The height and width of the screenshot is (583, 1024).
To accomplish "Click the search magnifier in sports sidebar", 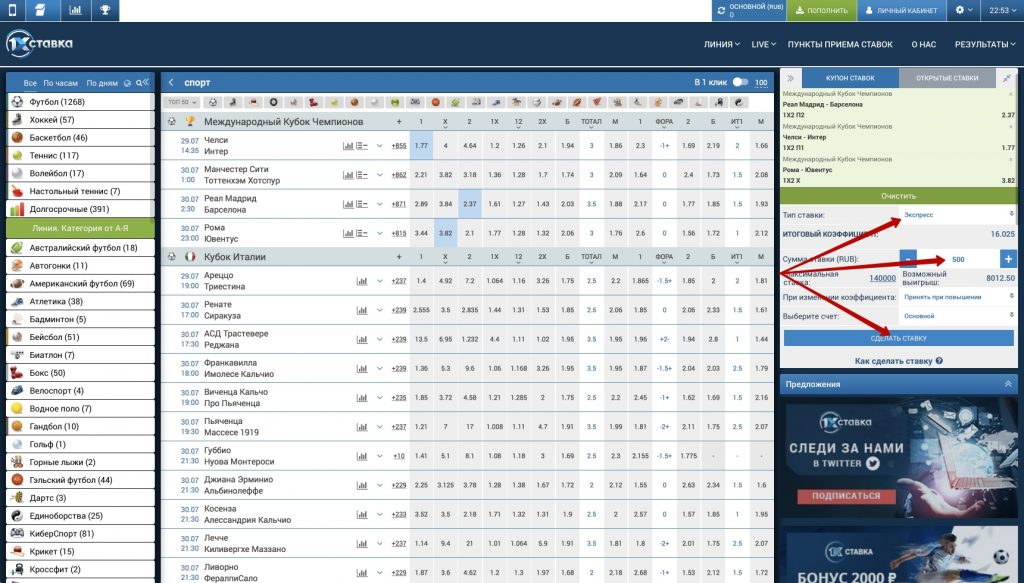I will pos(136,82).
